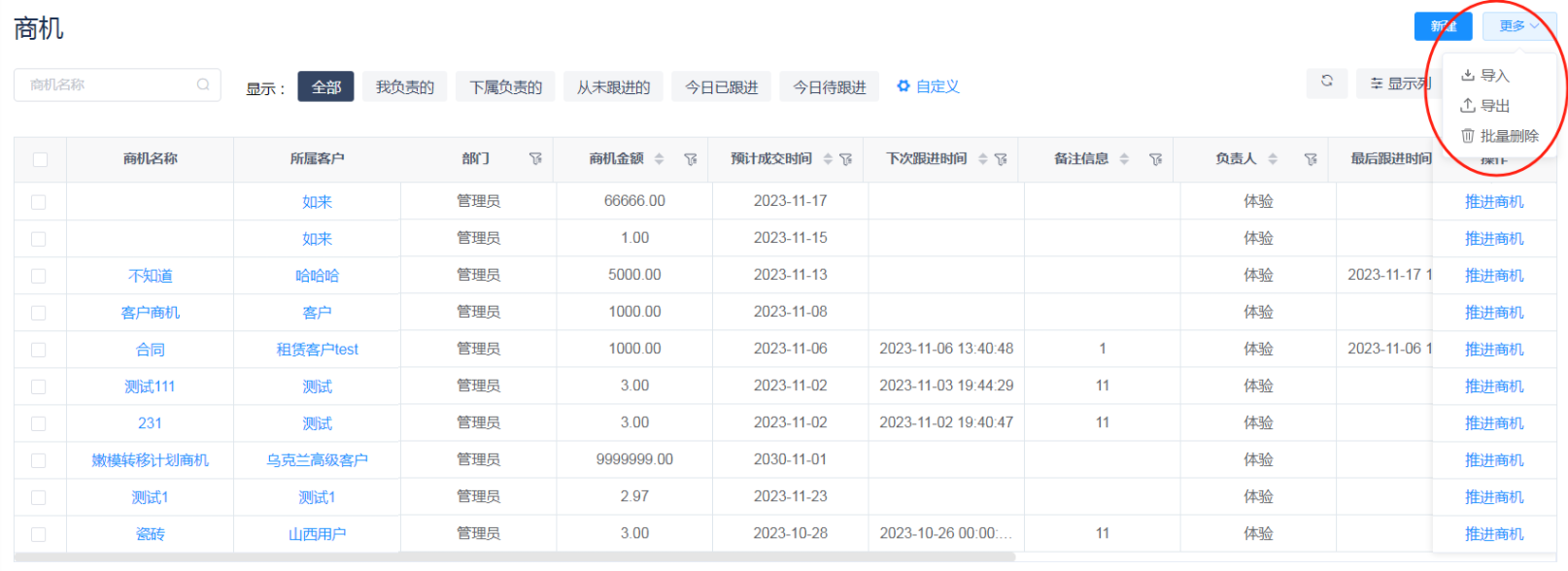This screenshot has height=571, width=1568.
Task: Check the row for 不知道
Action: point(39,276)
